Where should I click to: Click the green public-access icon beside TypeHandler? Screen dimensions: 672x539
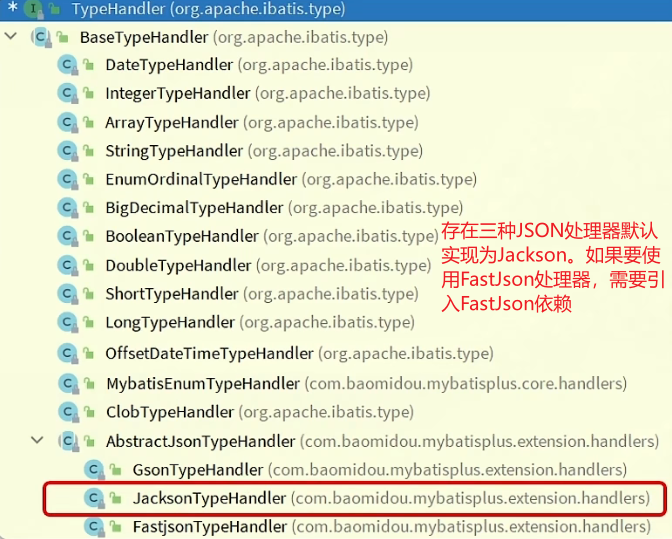(54, 9)
